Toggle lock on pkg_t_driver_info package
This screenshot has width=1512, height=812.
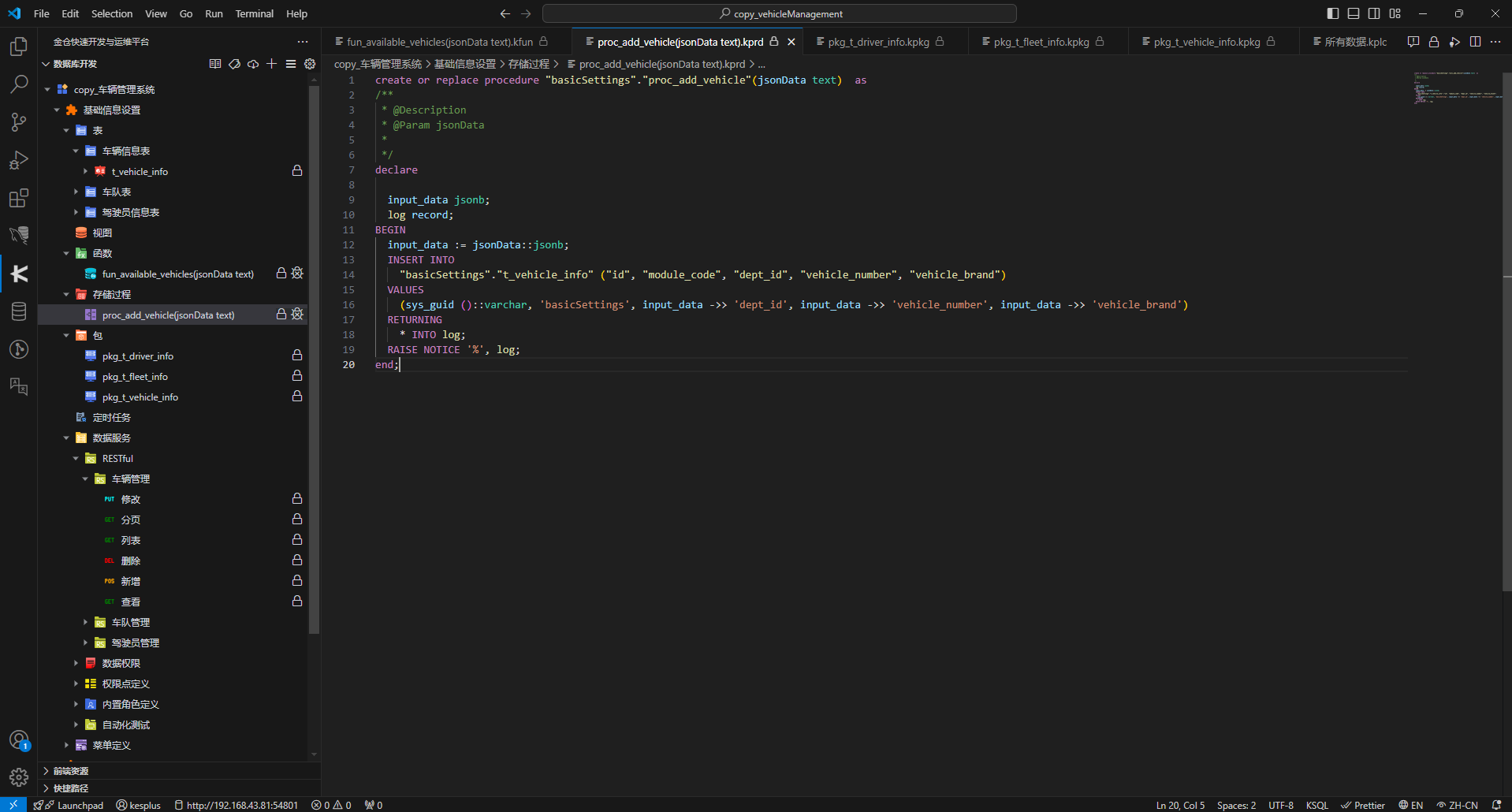(297, 356)
